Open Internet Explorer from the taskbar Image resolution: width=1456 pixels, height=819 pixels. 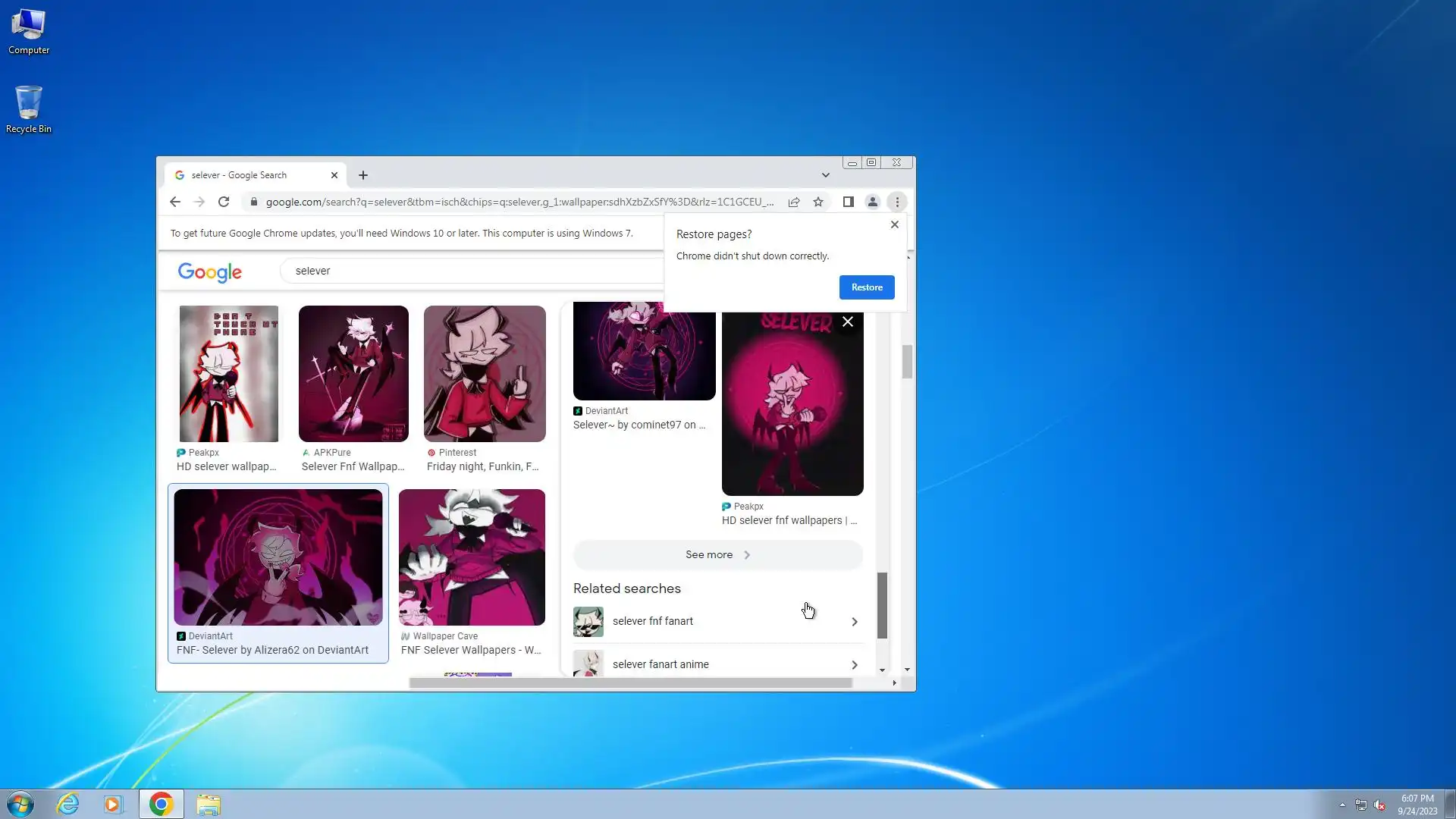tap(68, 804)
